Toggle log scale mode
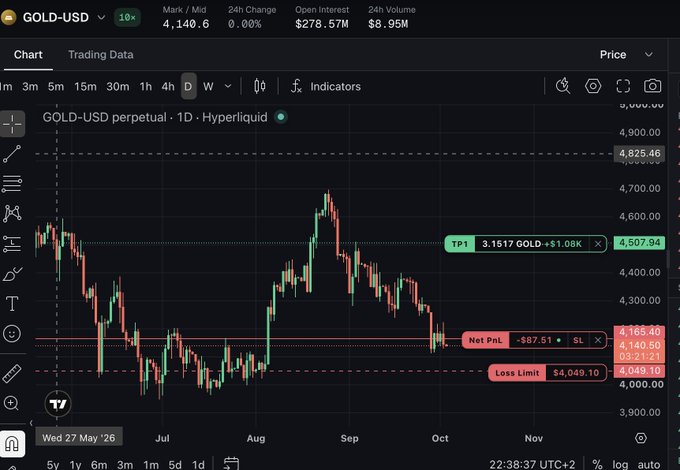The image size is (680, 470). tap(620, 465)
